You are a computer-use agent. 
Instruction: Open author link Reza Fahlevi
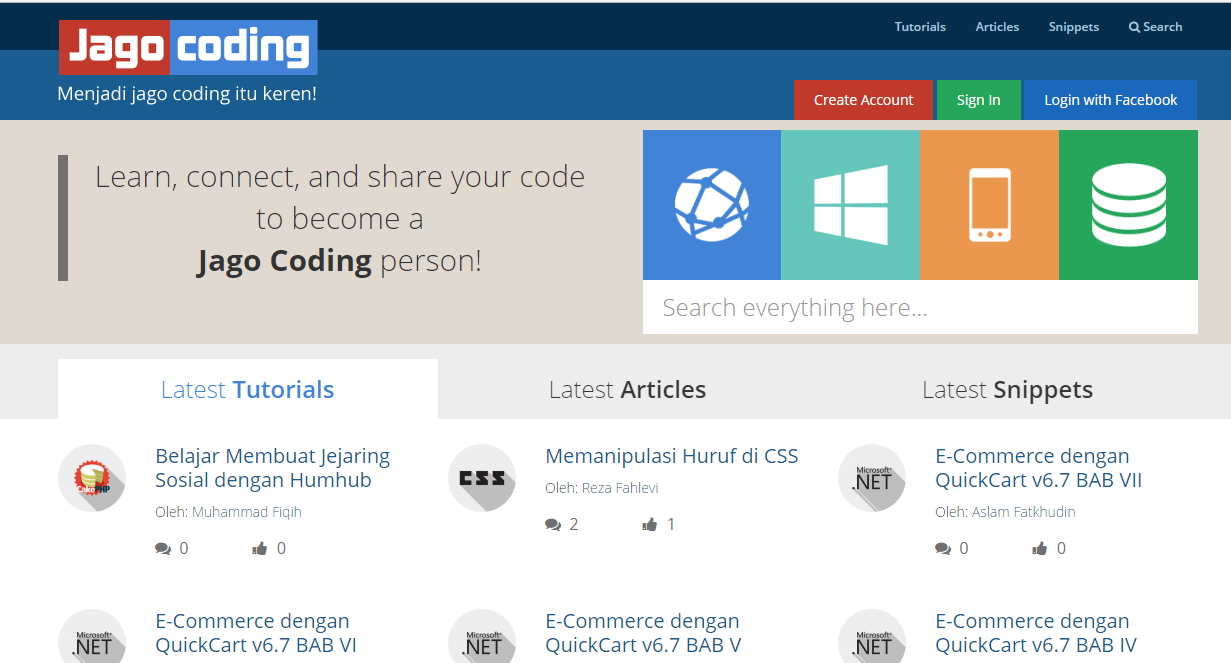pyautogui.click(x=614, y=488)
